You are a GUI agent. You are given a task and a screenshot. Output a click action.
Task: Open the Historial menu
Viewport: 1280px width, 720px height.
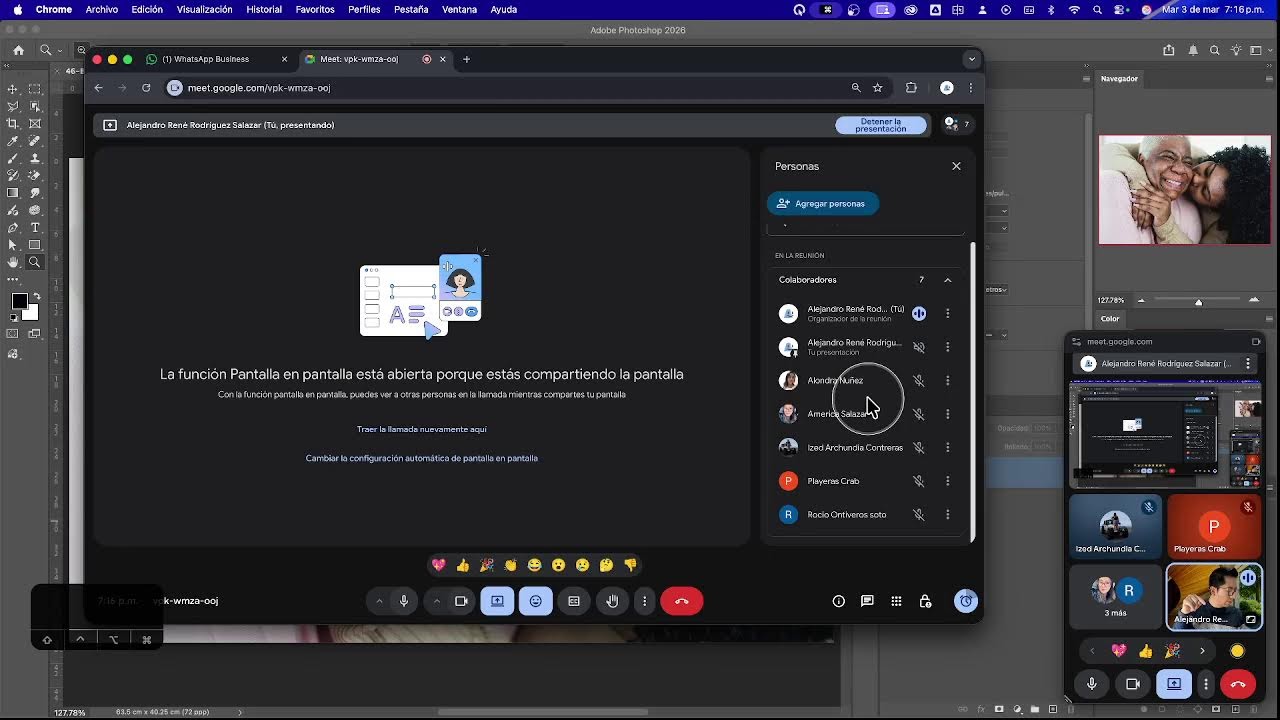(x=264, y=9)
